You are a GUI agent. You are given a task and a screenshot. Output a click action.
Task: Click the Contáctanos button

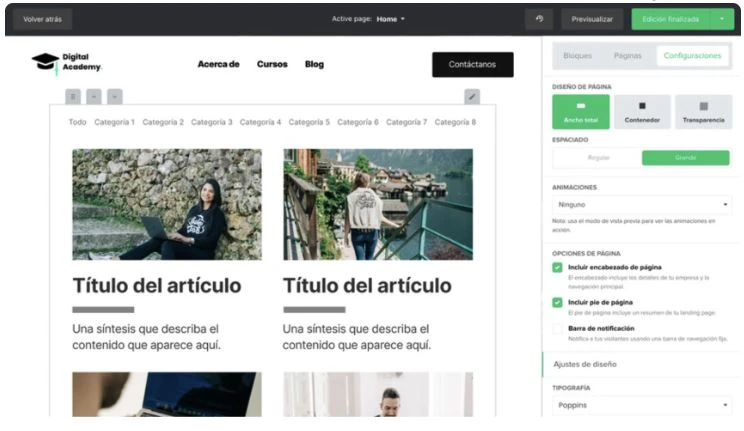pos(473,65)
